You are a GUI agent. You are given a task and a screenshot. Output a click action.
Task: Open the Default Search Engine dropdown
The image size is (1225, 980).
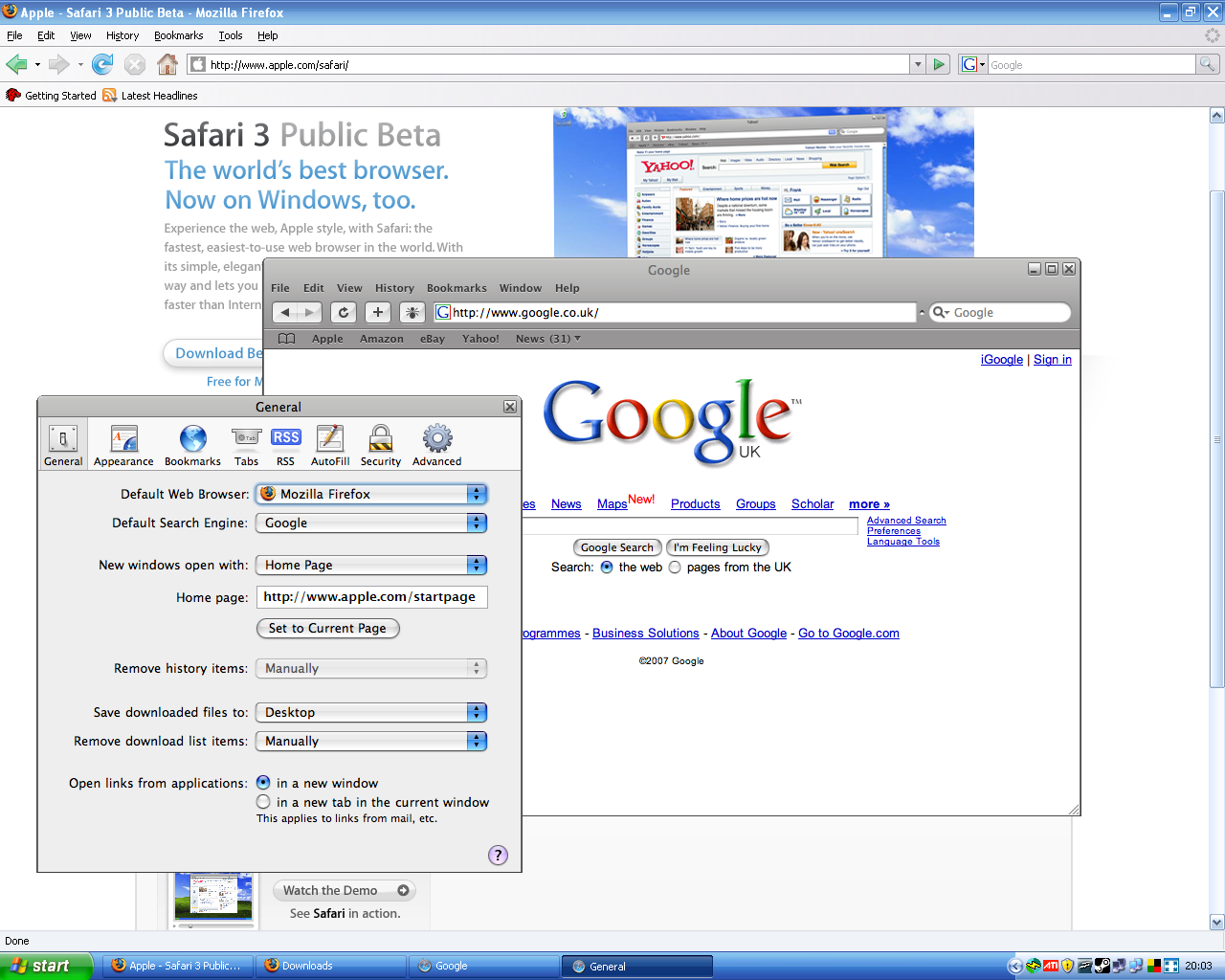pos(371,523)
